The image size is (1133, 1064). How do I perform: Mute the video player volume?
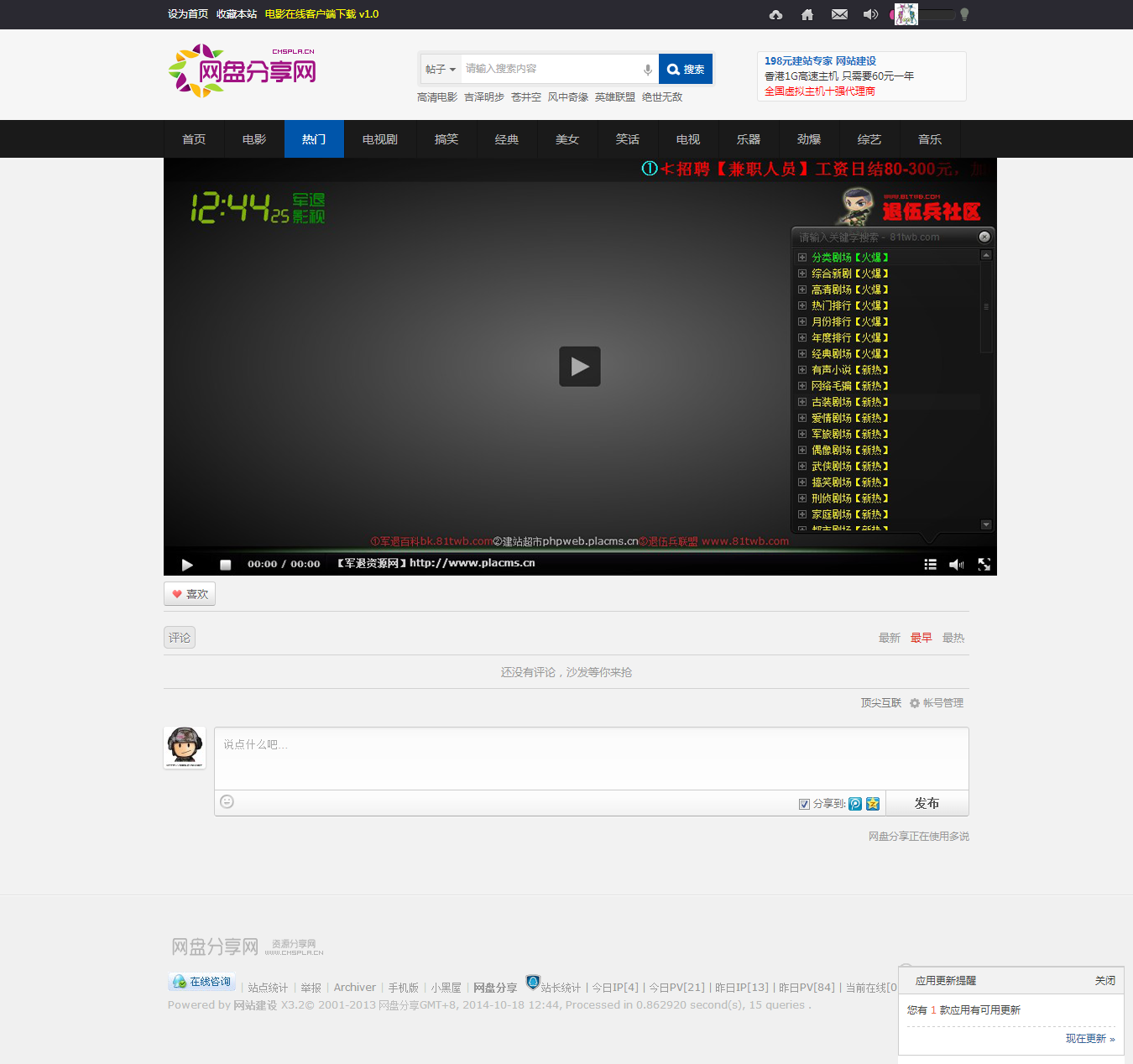point(956,565)
